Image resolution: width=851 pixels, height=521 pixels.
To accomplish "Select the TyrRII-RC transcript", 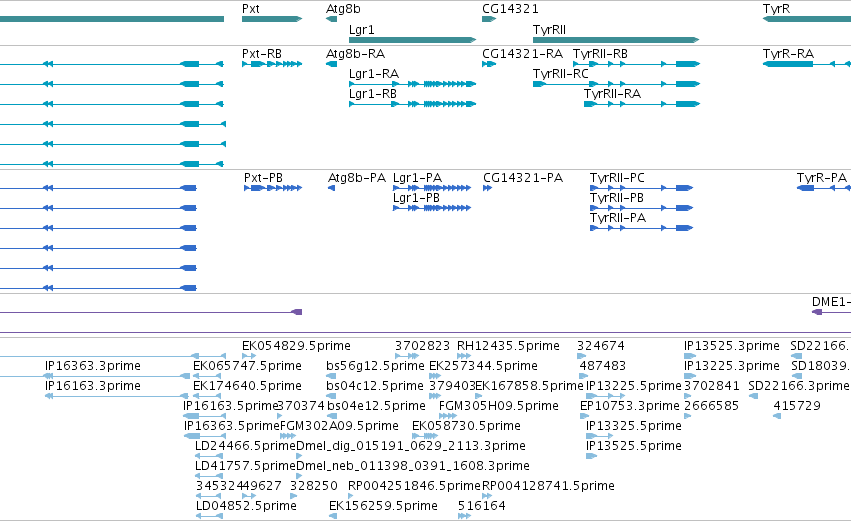I will 617,84.
